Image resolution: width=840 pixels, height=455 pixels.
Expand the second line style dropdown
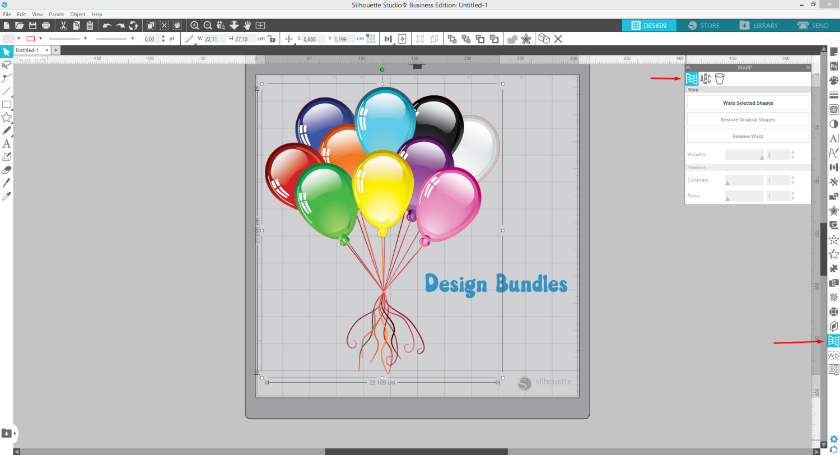(132, 39)
